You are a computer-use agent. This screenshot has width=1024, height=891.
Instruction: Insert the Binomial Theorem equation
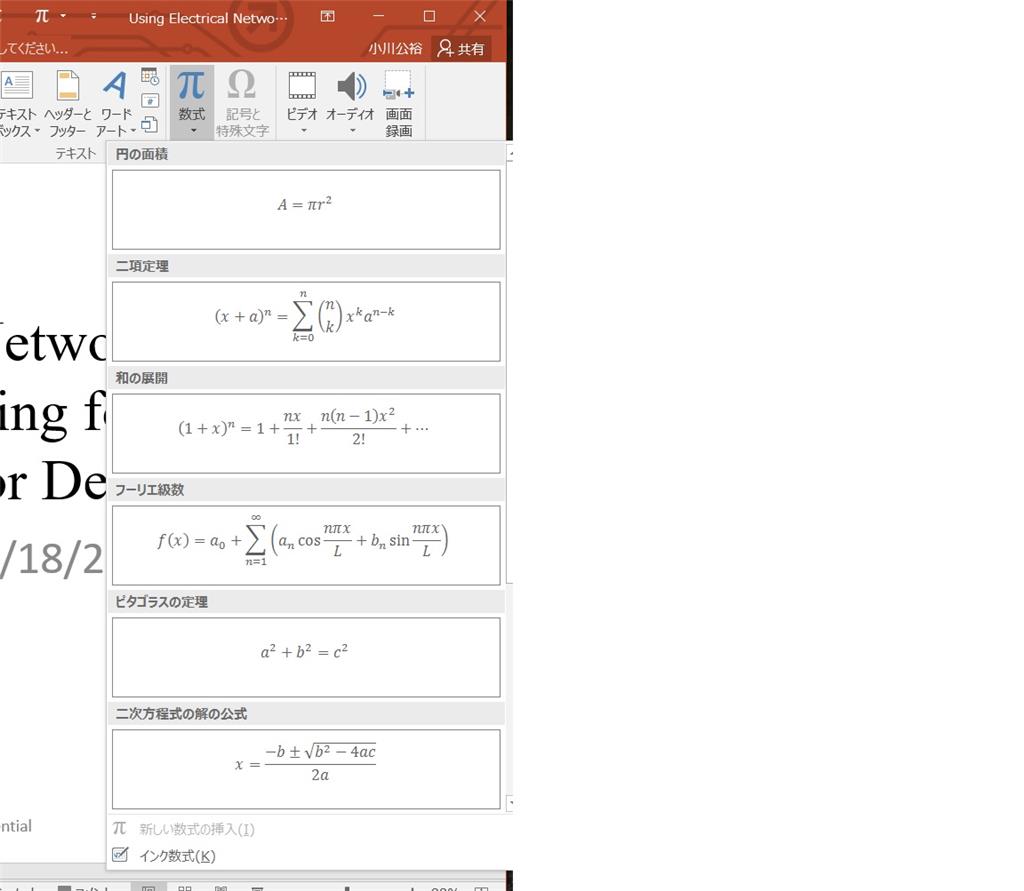(306, 321)
